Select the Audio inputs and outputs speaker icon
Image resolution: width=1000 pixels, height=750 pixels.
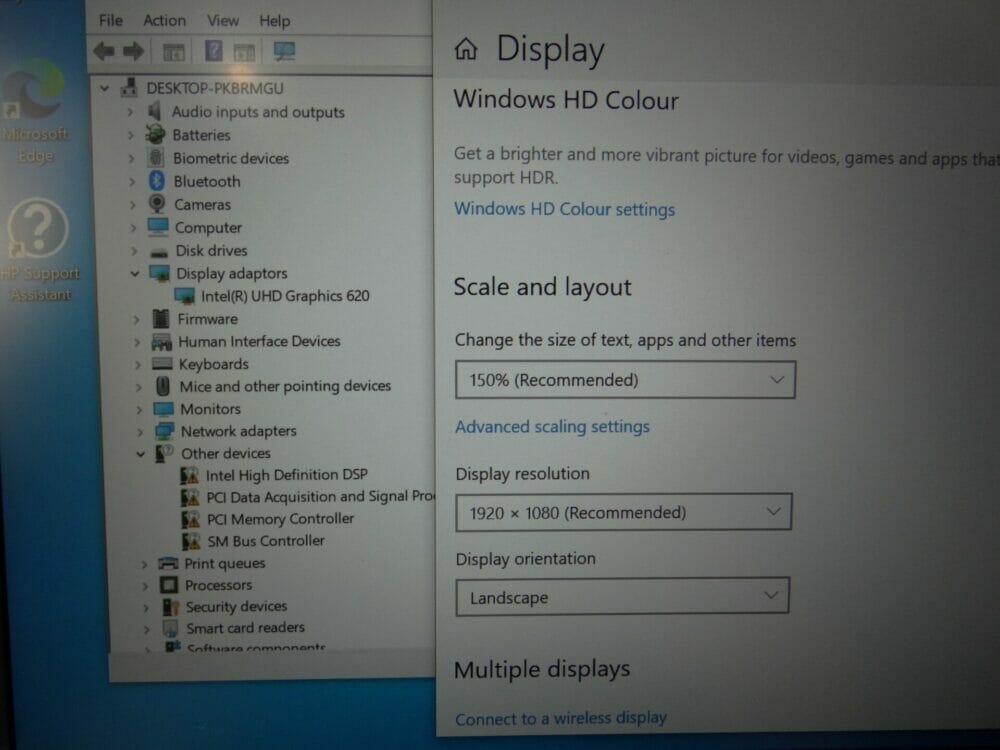(155, 112)
